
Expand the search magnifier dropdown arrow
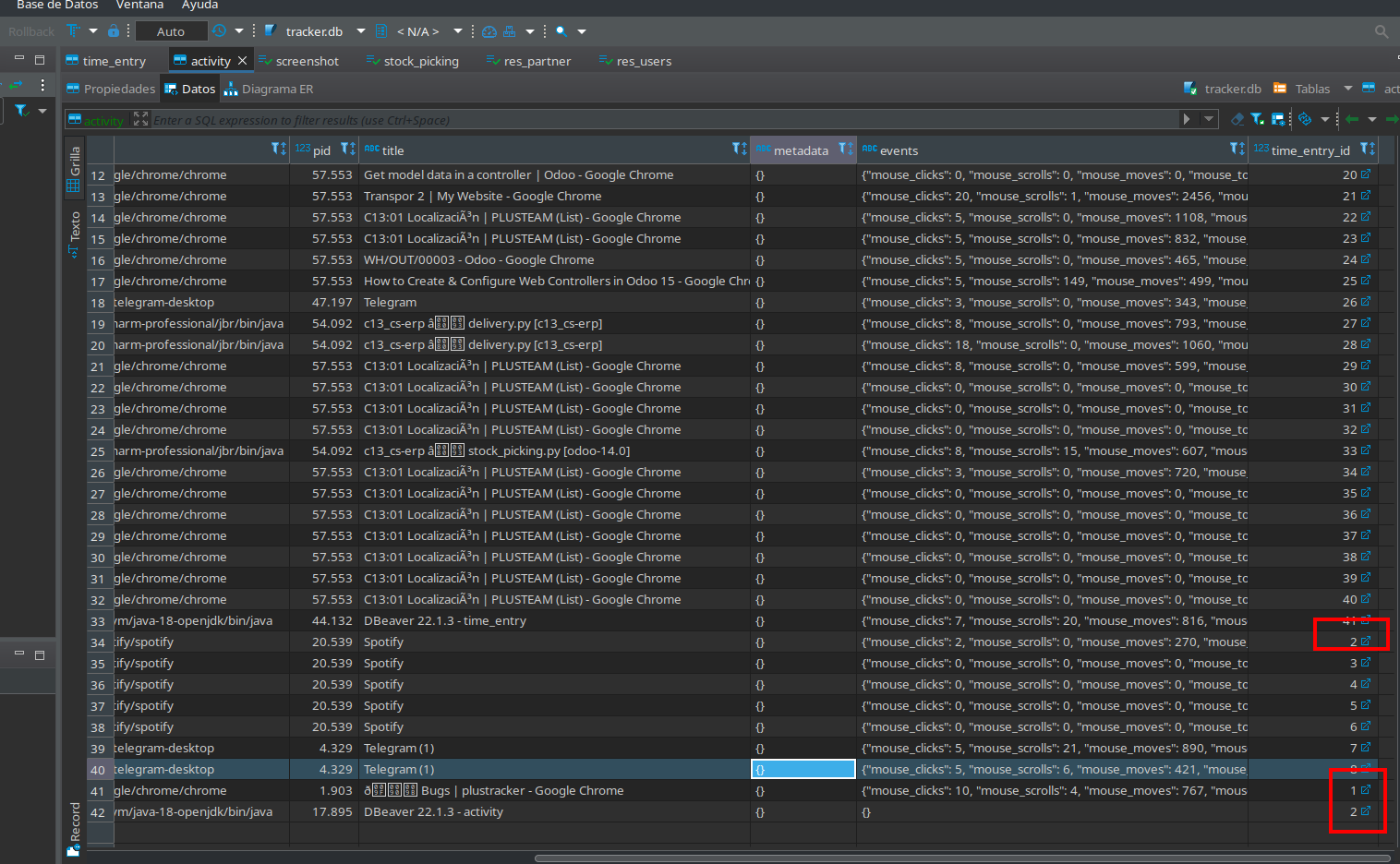click(x=582, y=31)
